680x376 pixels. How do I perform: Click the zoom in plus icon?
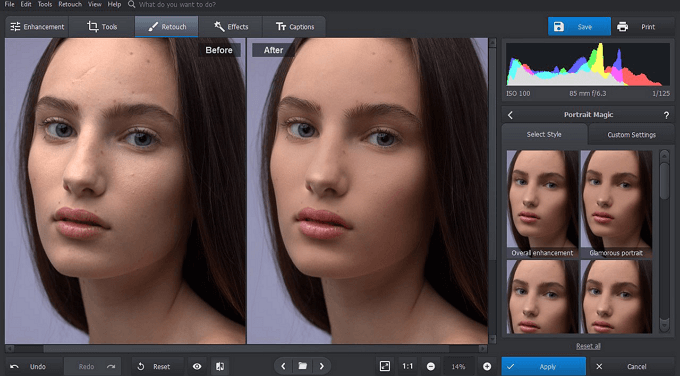click(487, 366)
